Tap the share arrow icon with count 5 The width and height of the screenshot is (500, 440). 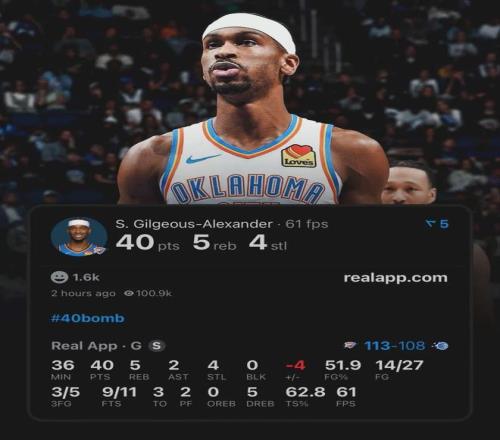[x=431, y=224]
